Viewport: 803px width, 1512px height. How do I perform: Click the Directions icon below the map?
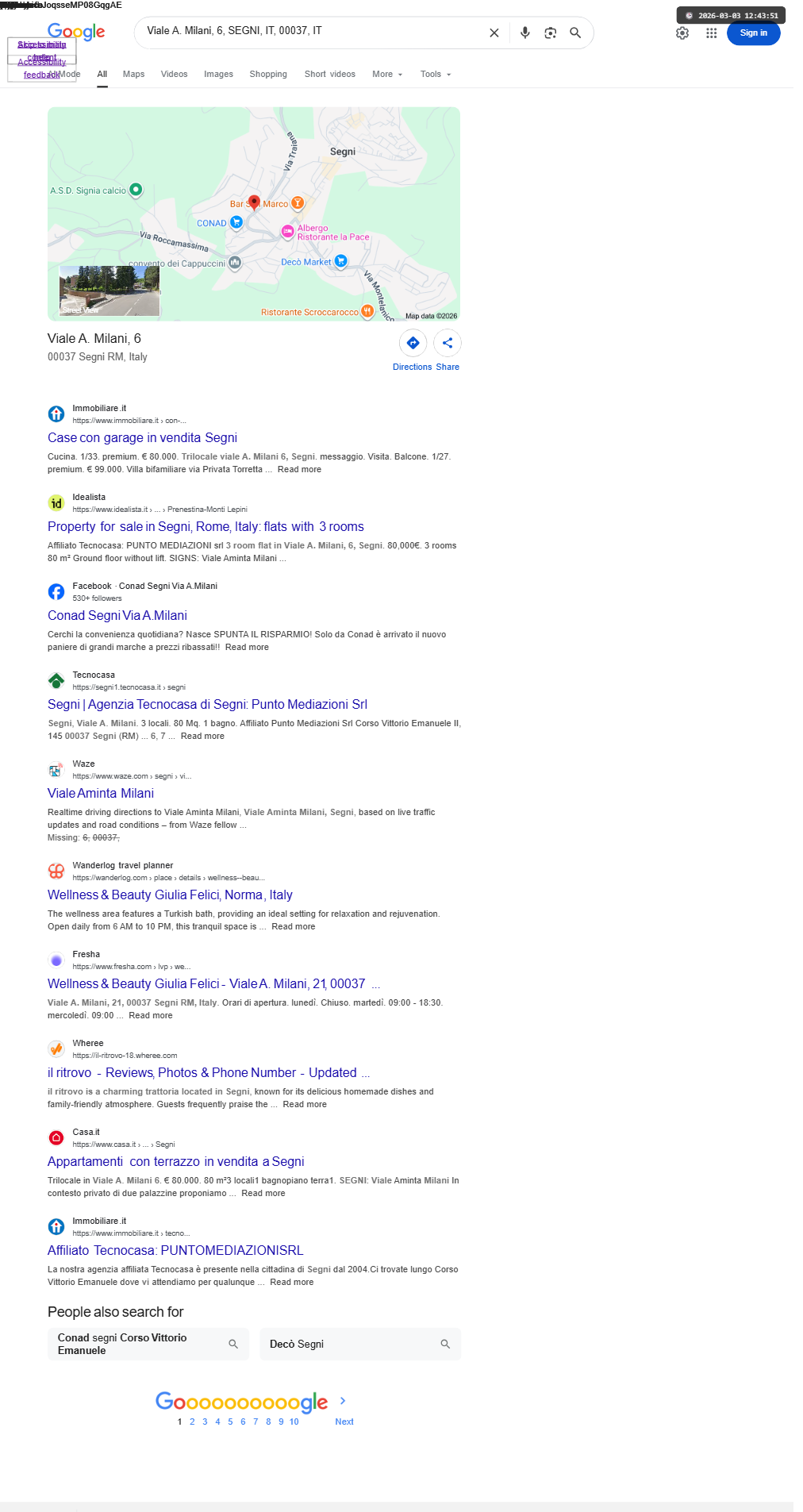click(x=413, y=343)
